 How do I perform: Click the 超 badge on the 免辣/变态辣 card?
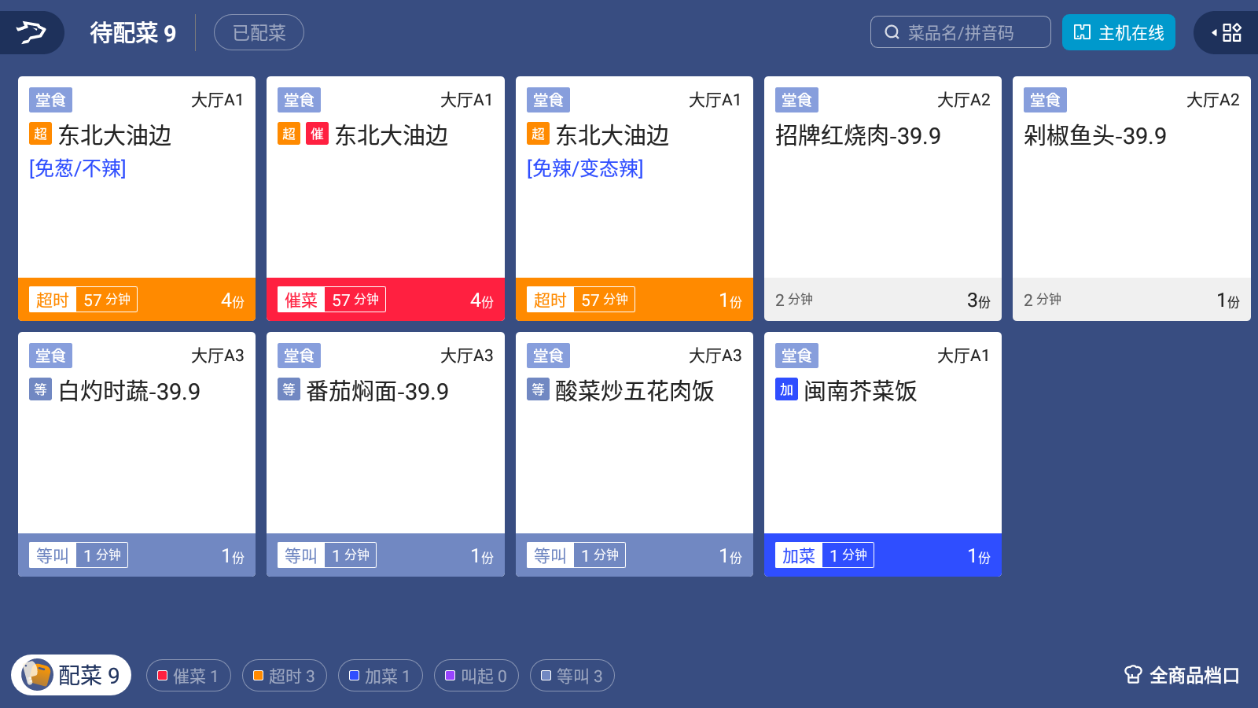click(538, 134)
